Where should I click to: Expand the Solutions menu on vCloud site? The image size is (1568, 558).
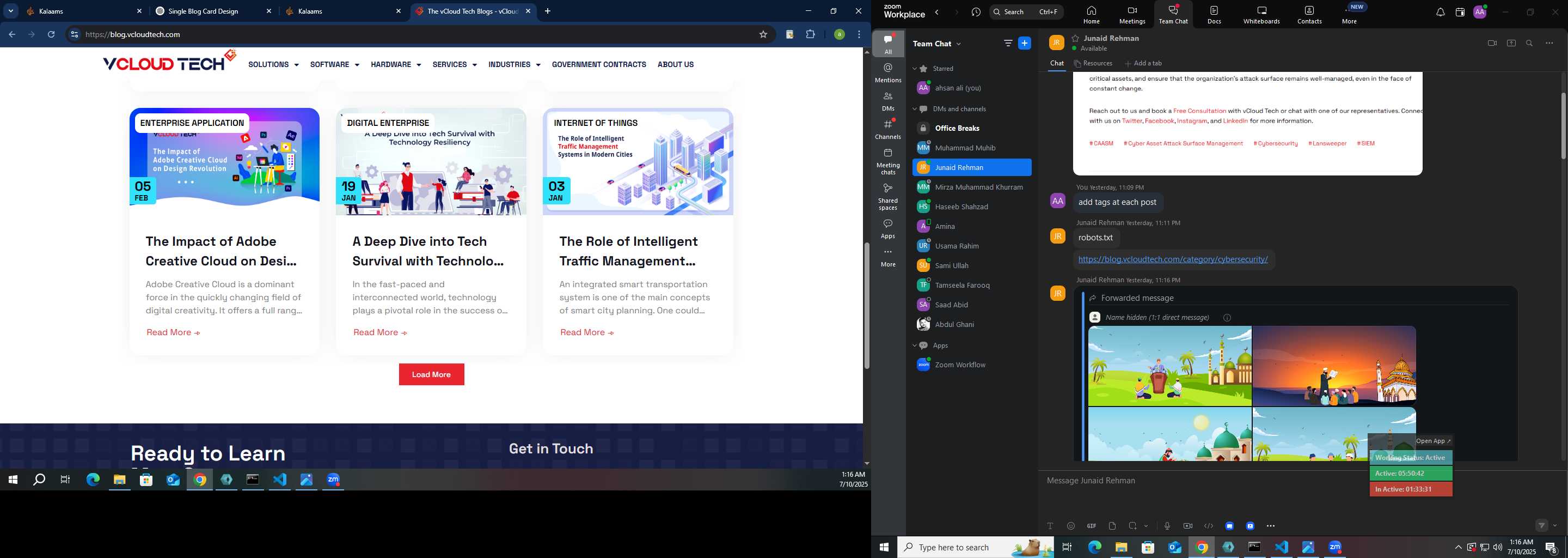pyautogui.click(x=273, y=64)
